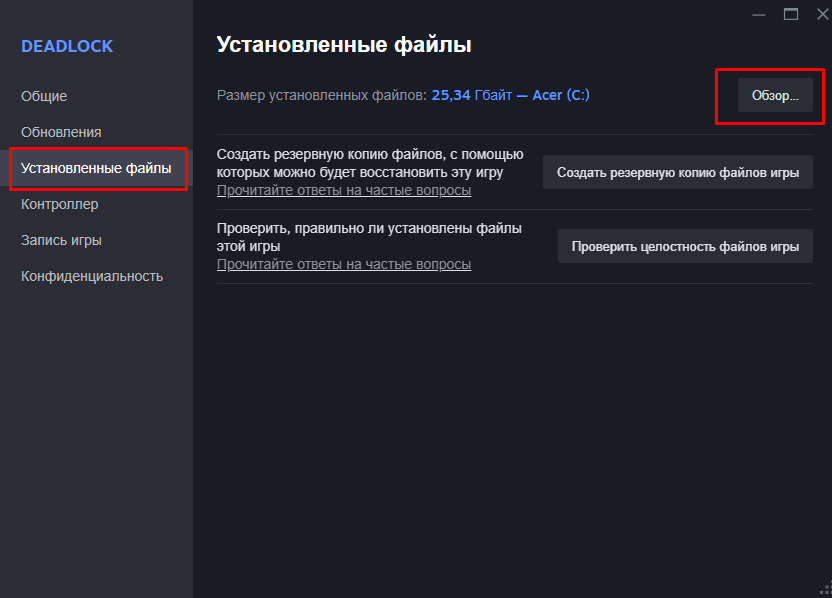
Task: Select the Установленные файлы tab
Action: (x=96, y=168)
